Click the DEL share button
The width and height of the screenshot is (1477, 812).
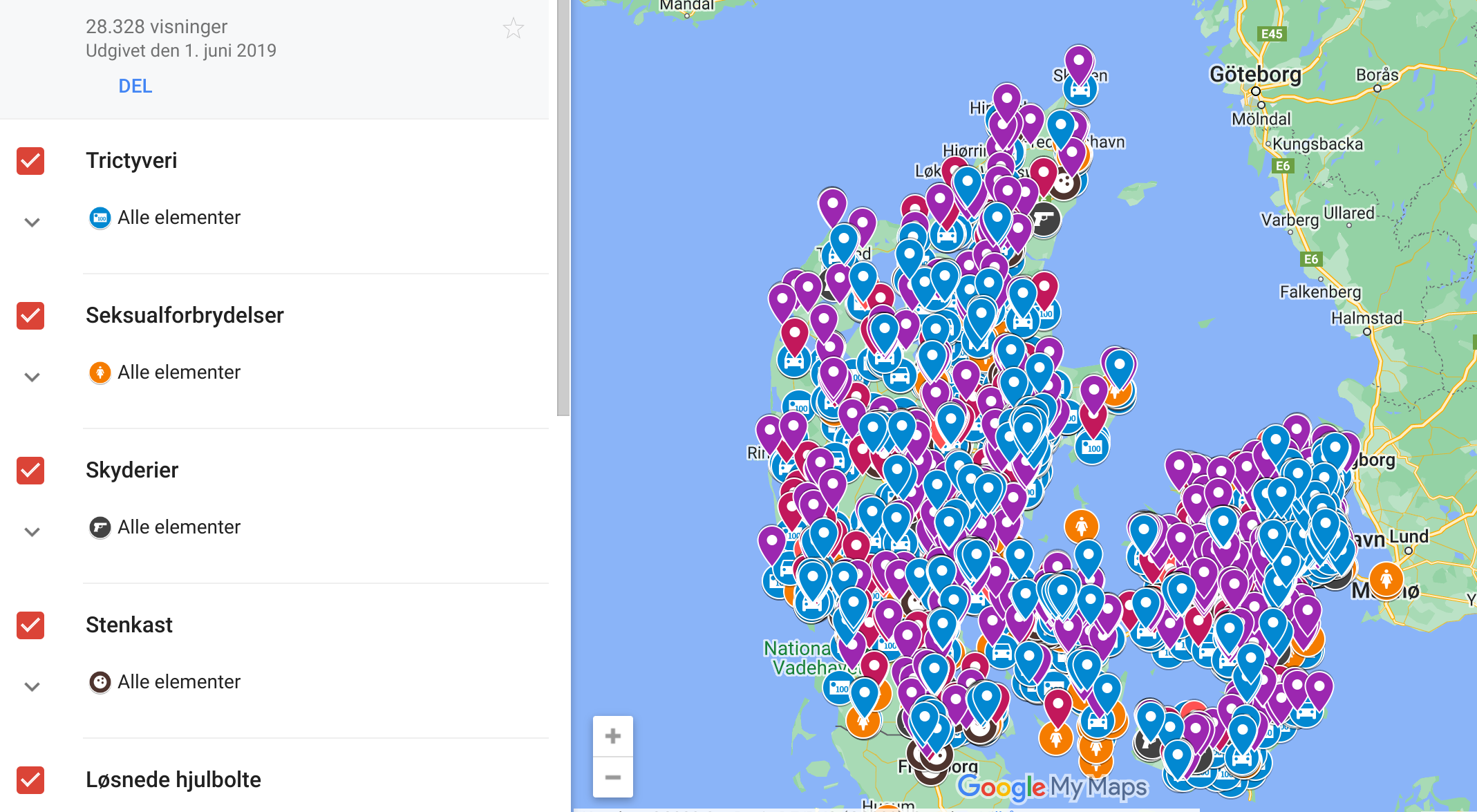click(135, 86)
